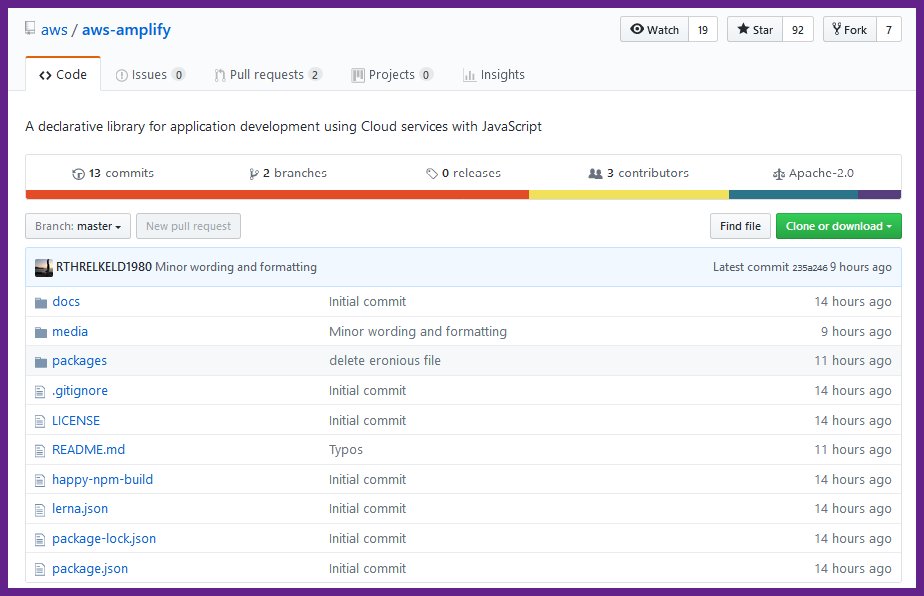Image resolution: width=924 pixels, height=596 pixels.
Task: Click the .gitignore file icon
Action: (40, 391)
